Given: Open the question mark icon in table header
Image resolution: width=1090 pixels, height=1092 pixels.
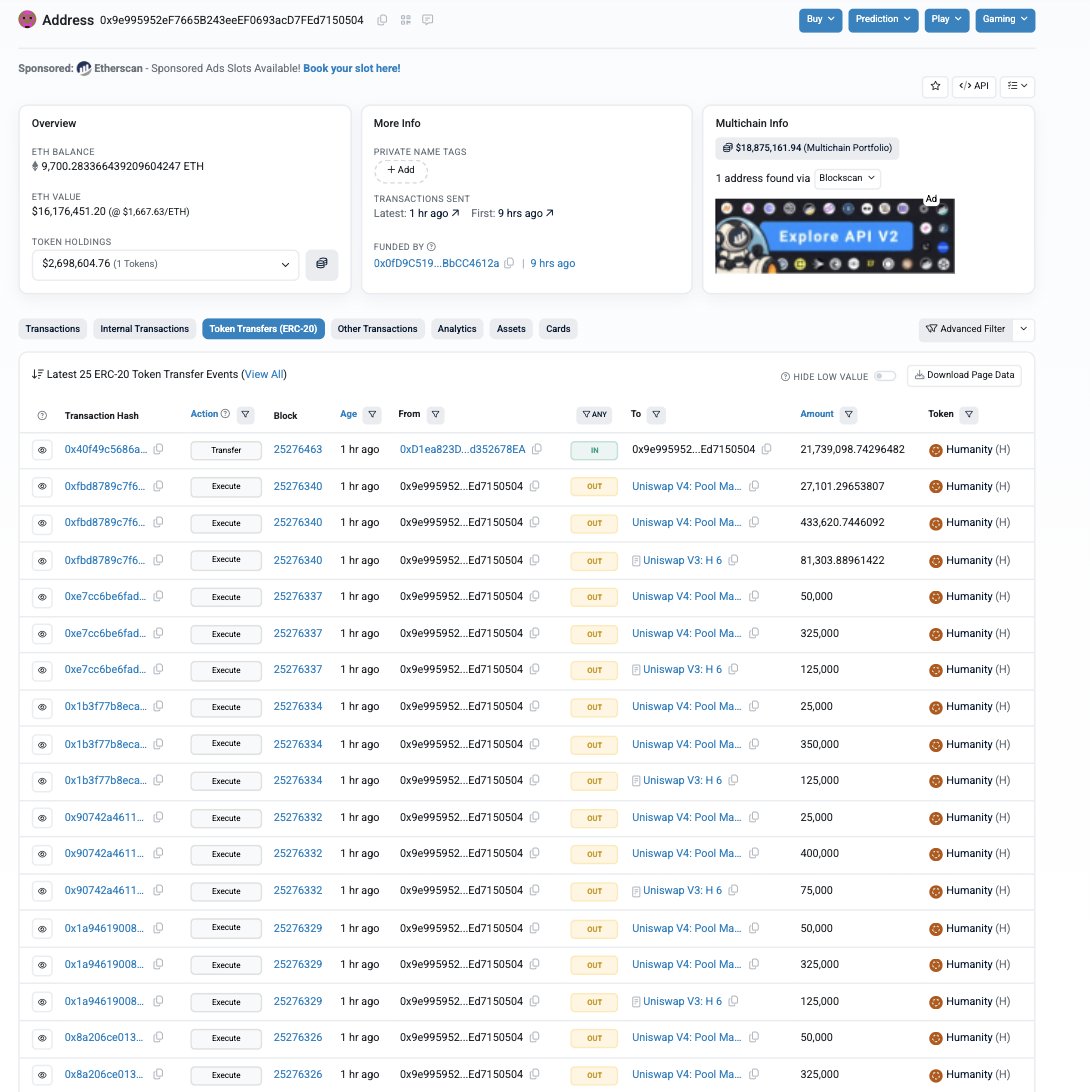Looking at the screenshot, I should pos(42,416).
